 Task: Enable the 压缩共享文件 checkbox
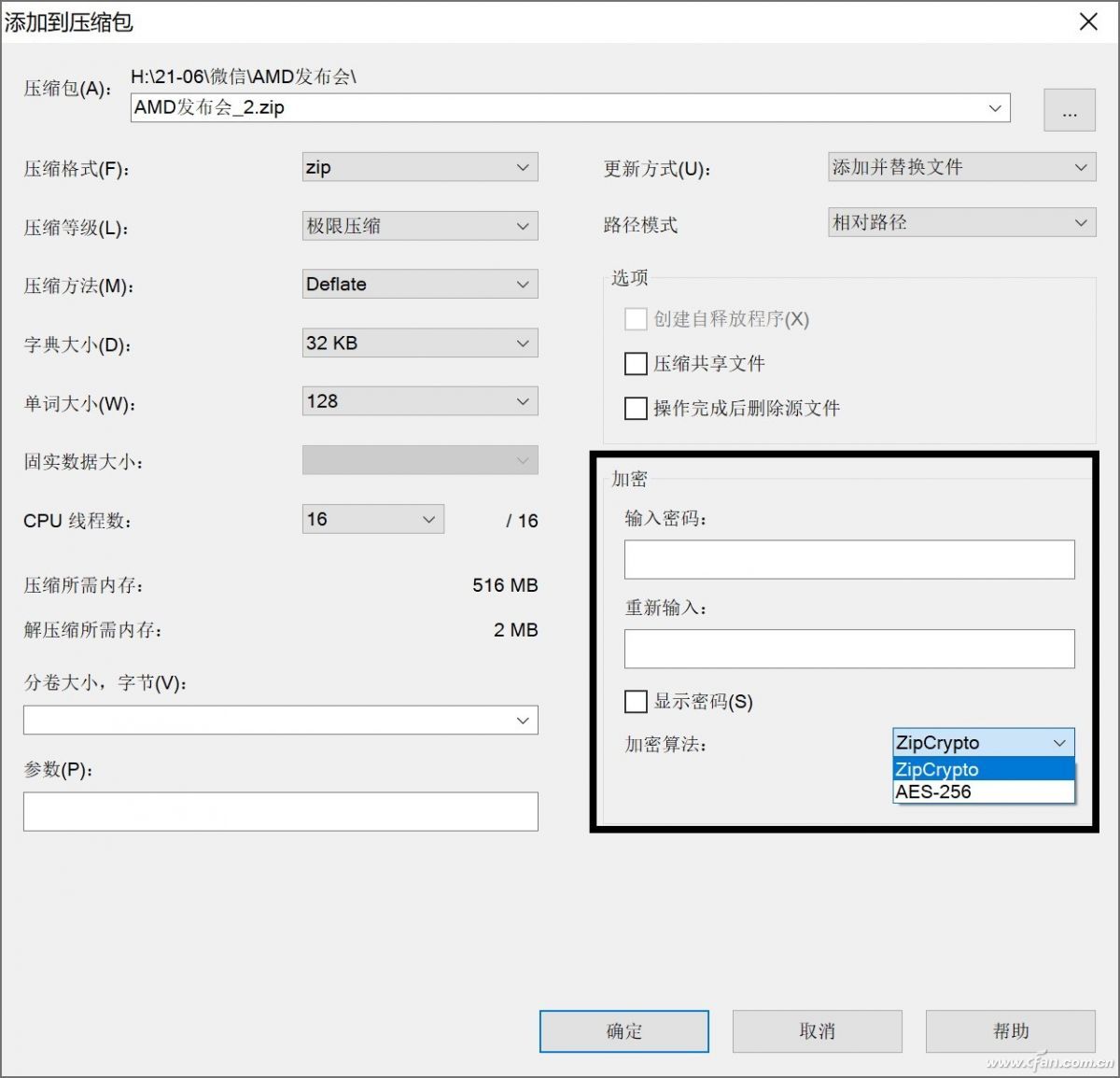coord(636,364)
